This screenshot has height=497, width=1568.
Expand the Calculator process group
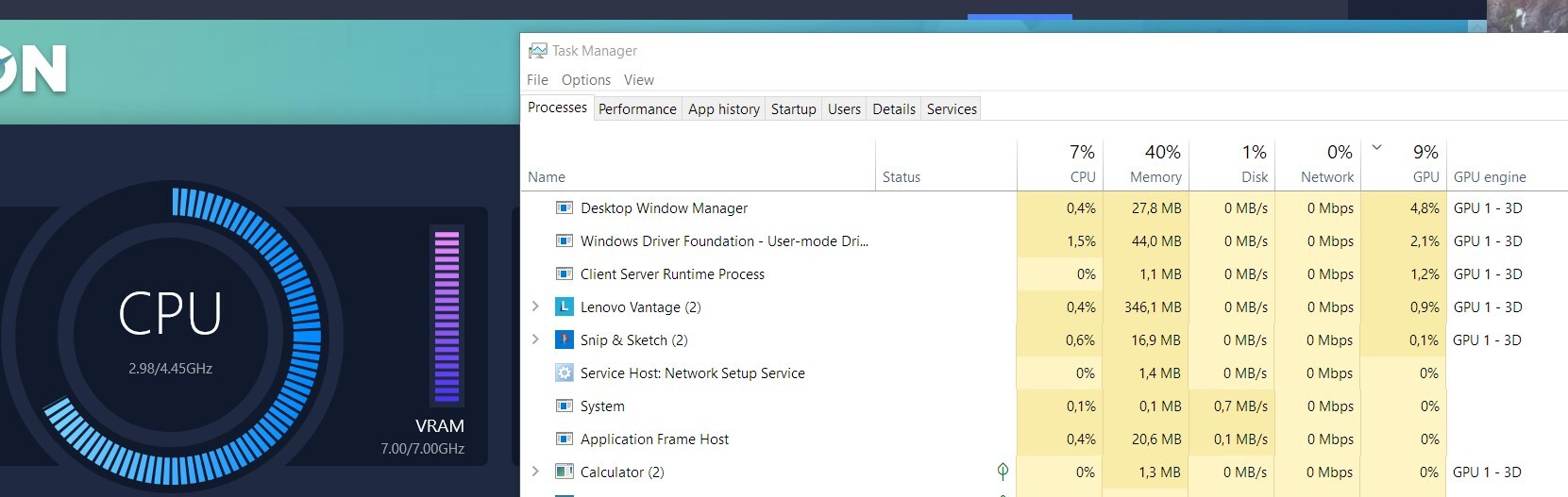(x=535, y=472)
